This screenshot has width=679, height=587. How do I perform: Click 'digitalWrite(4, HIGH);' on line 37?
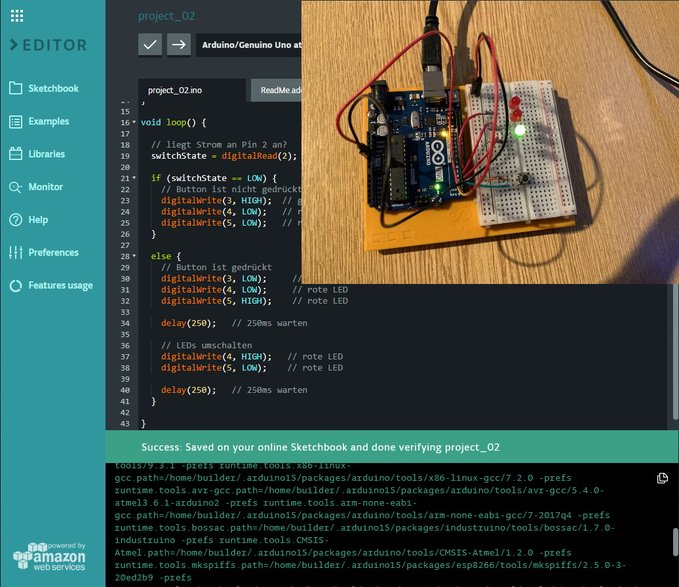click(x=216, y=357)
